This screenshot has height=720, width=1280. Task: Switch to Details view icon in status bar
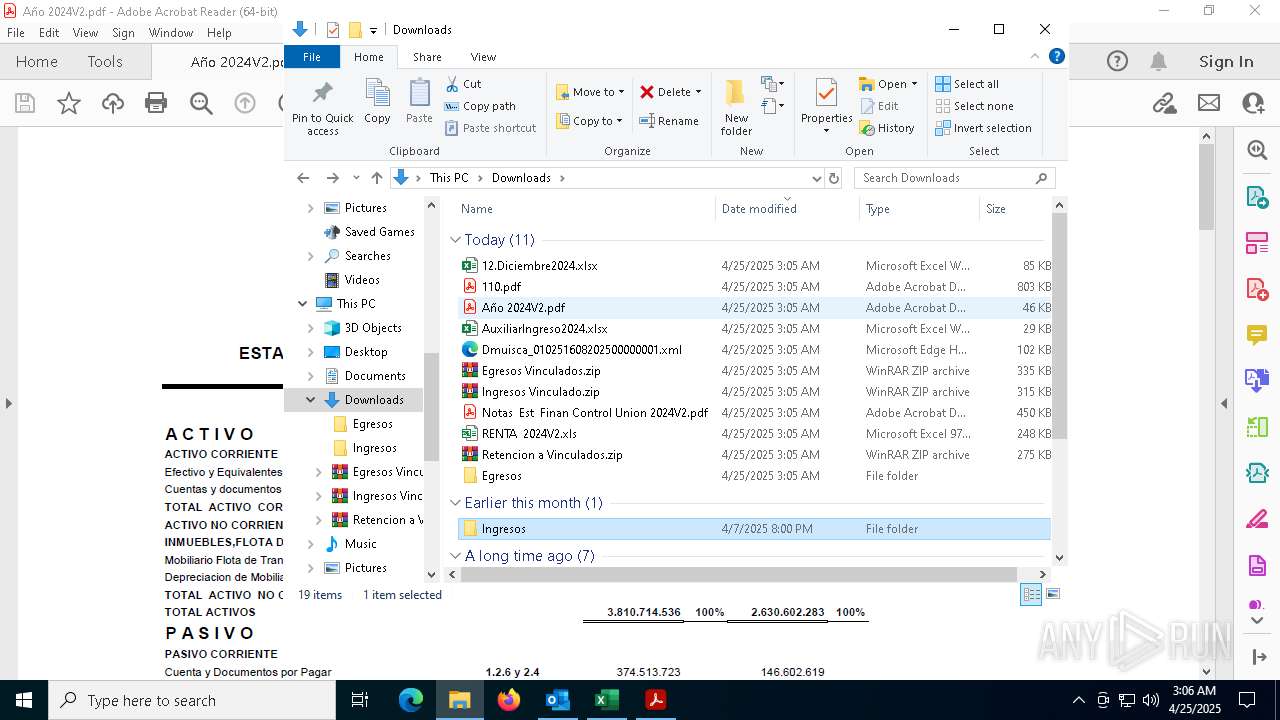(x=1031, y=594)
